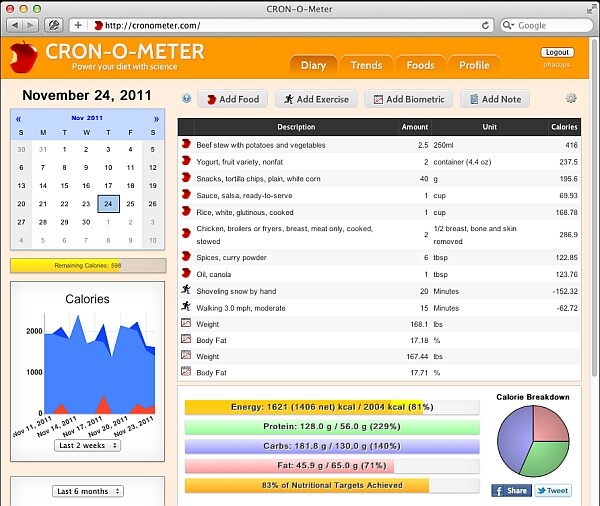Click the Remaining Calories 598 bar
Viewport: 600px width, 506px height.
88,266
